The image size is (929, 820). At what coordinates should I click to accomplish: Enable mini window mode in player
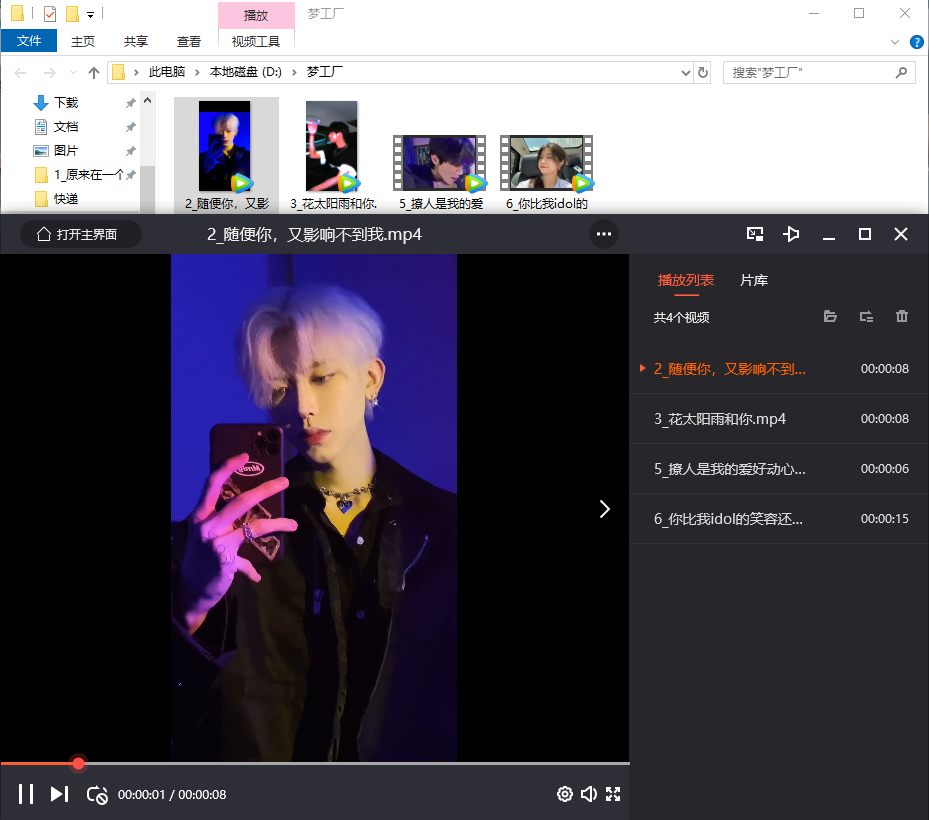click(755, 234)
